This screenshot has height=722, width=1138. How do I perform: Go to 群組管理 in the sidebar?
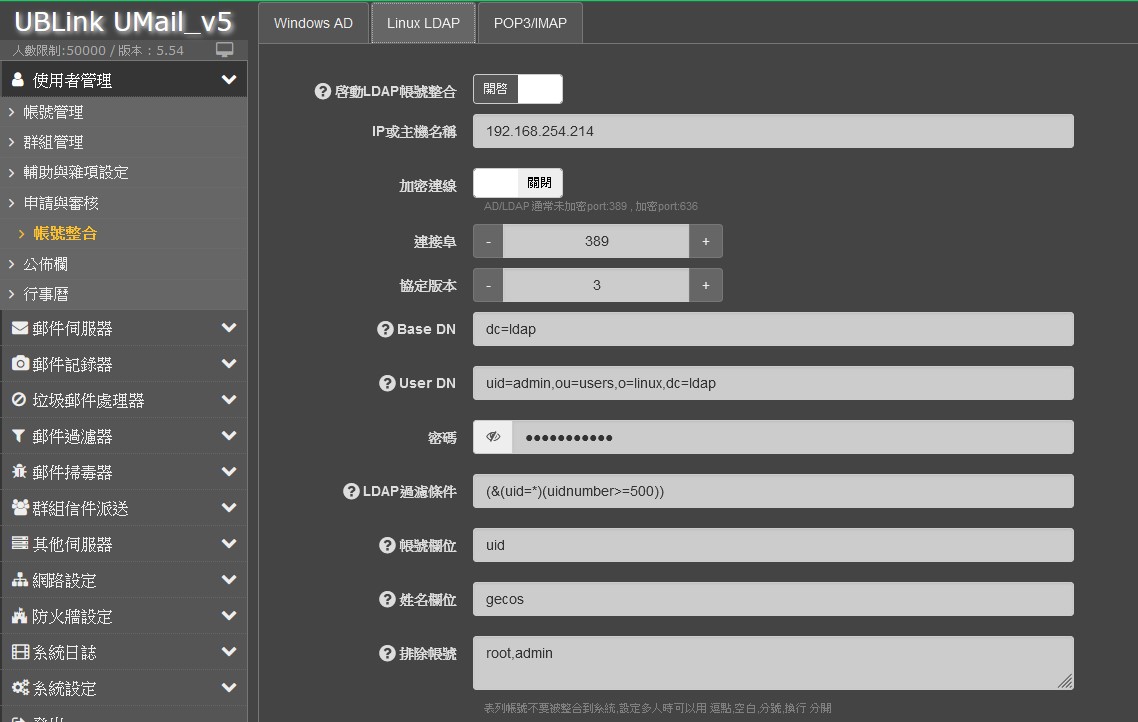(x=53, y=142)
